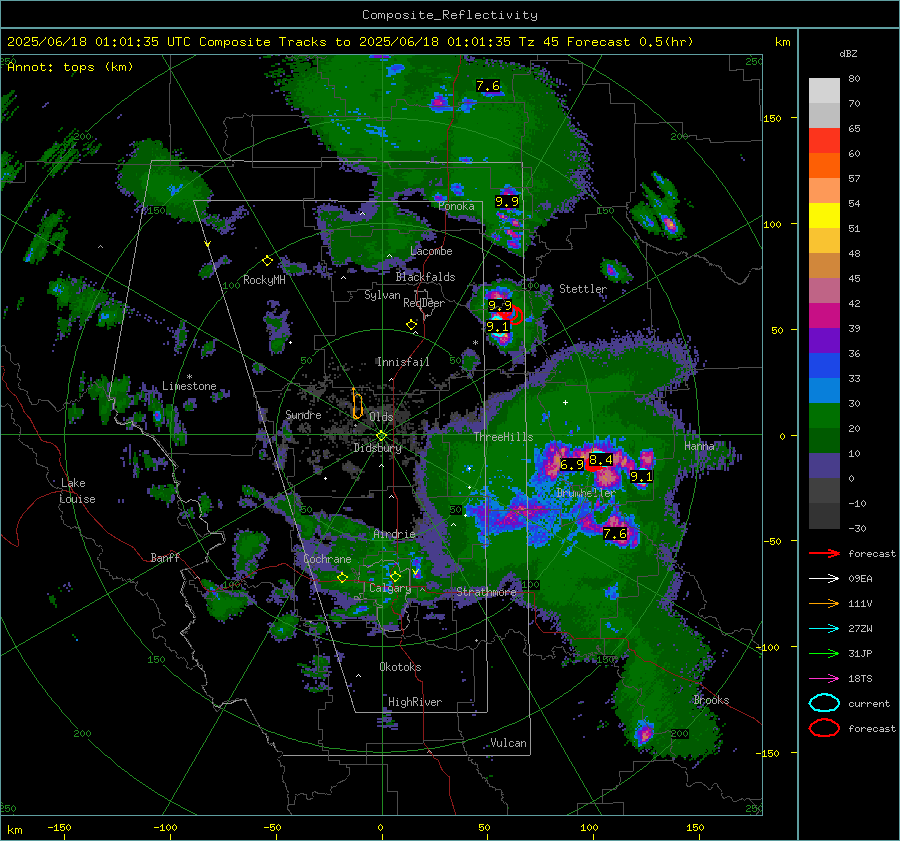Click the Cochrane city label
Viewport: 900px width, 841px height.
(327, 559)
